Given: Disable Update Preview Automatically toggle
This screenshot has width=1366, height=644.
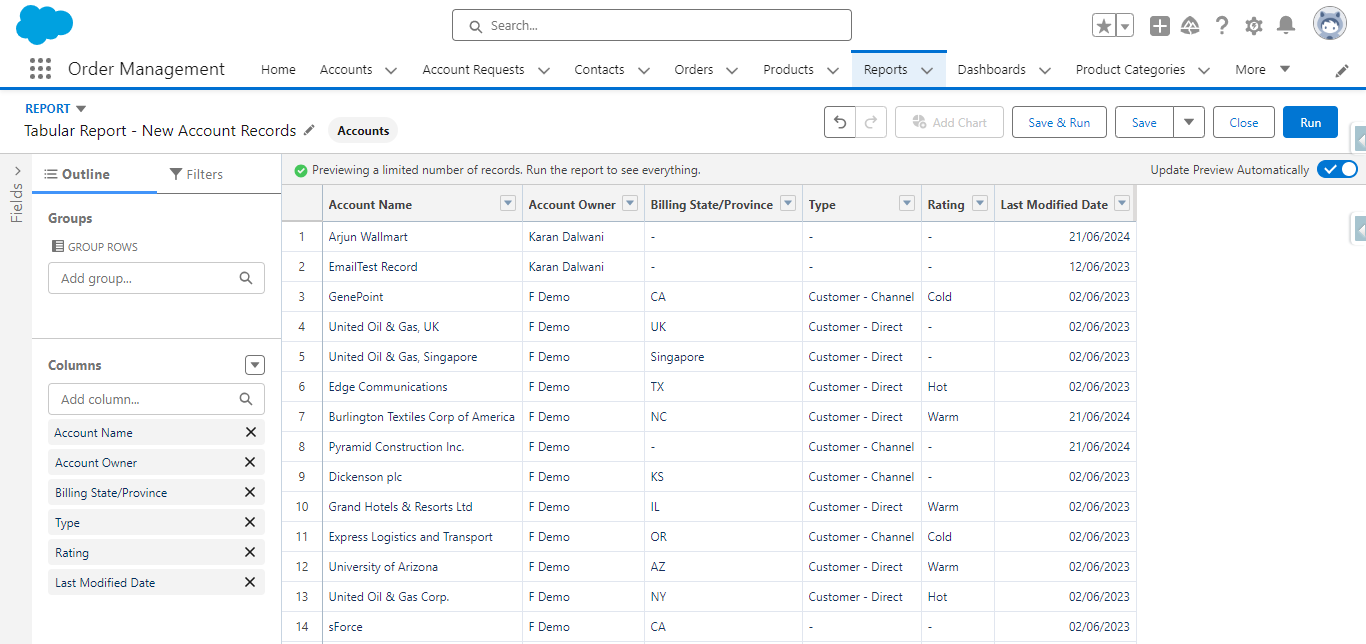Looking at the screenshot, I should [x=1337, y=169].
